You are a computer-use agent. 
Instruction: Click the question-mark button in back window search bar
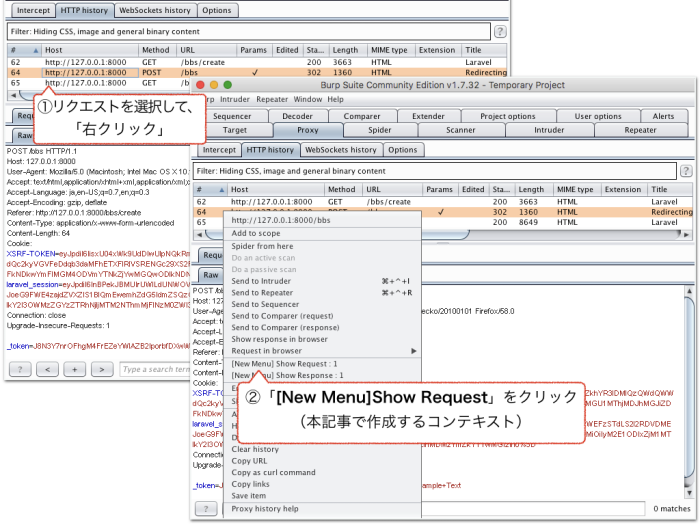tap(20, 369)
